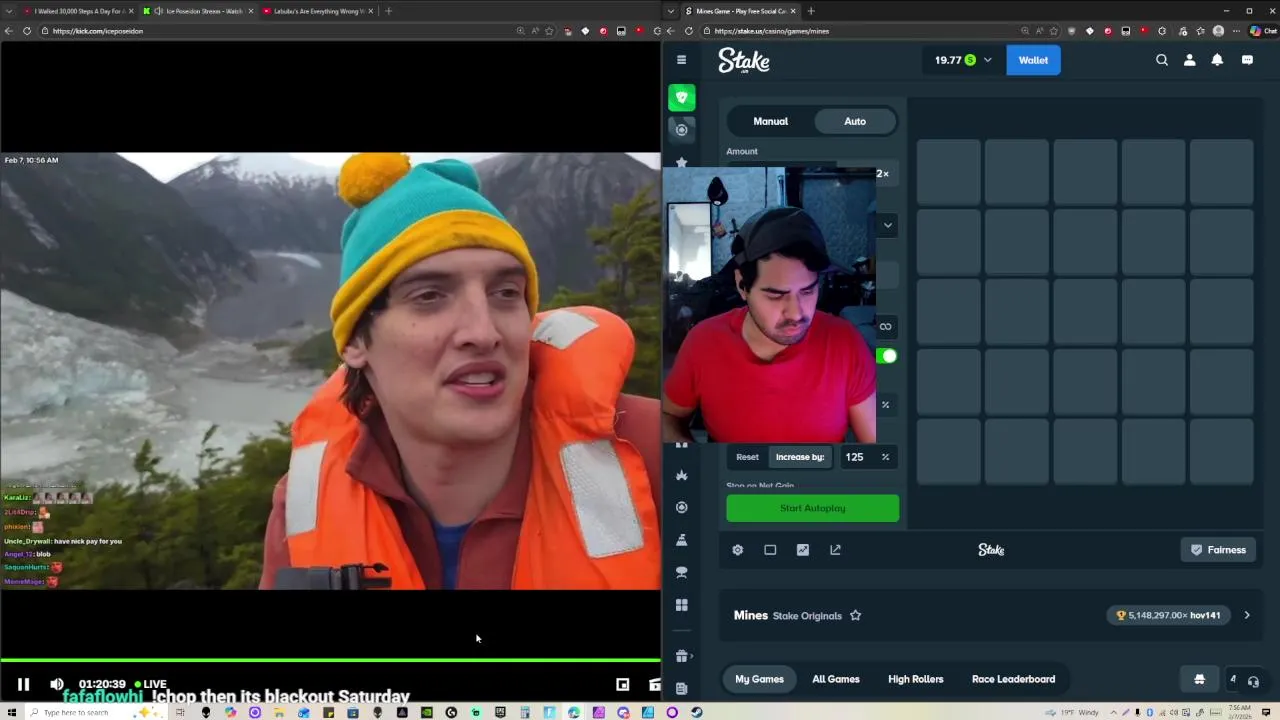The height and width of the screenshot is (720, 1280).
Task: Select Reset on loss option
Action: tap(748, 457)
